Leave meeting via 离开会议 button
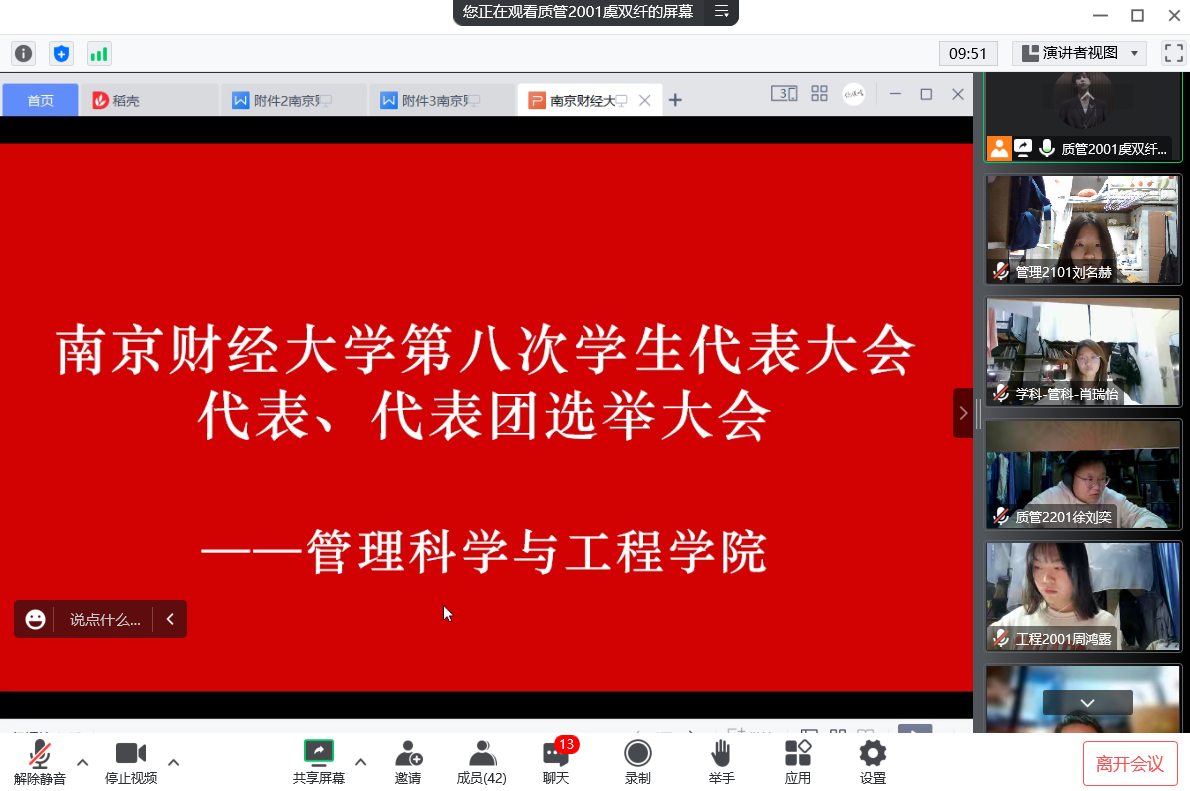Screen dimensions: 1190x791 [1129, 764]
